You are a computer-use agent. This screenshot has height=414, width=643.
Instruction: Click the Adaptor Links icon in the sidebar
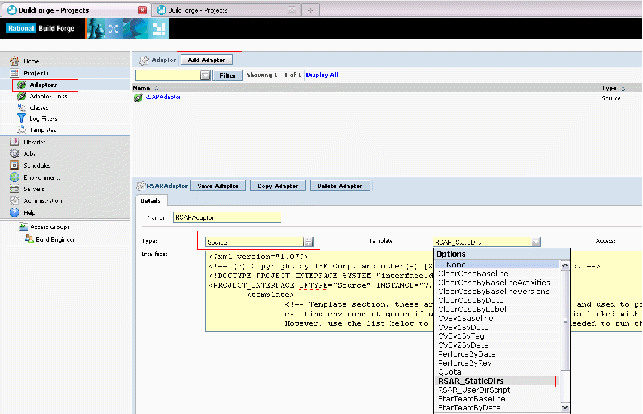click(x=21, y=96)
